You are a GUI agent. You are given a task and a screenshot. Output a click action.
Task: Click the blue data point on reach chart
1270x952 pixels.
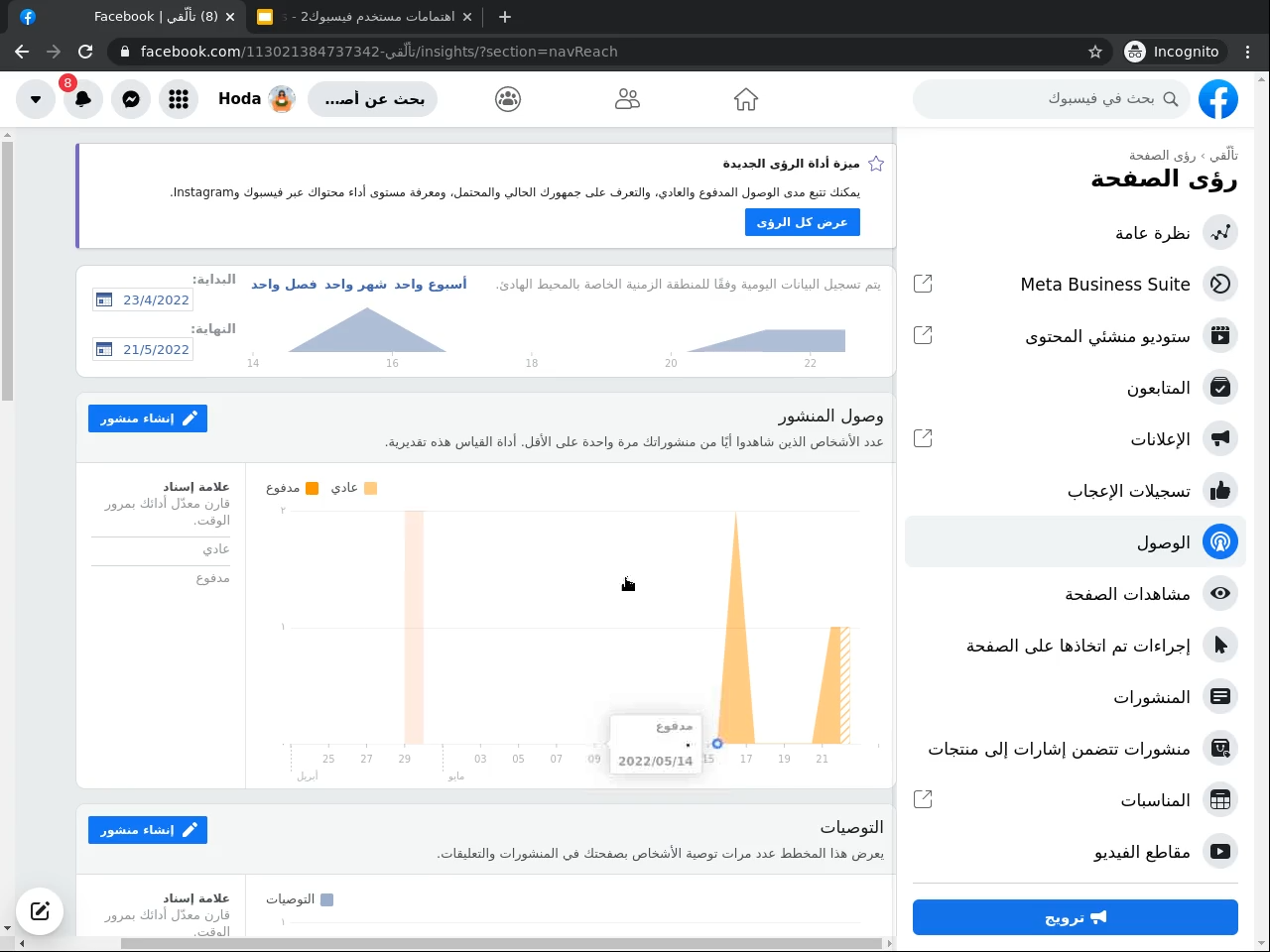[717, 744]
